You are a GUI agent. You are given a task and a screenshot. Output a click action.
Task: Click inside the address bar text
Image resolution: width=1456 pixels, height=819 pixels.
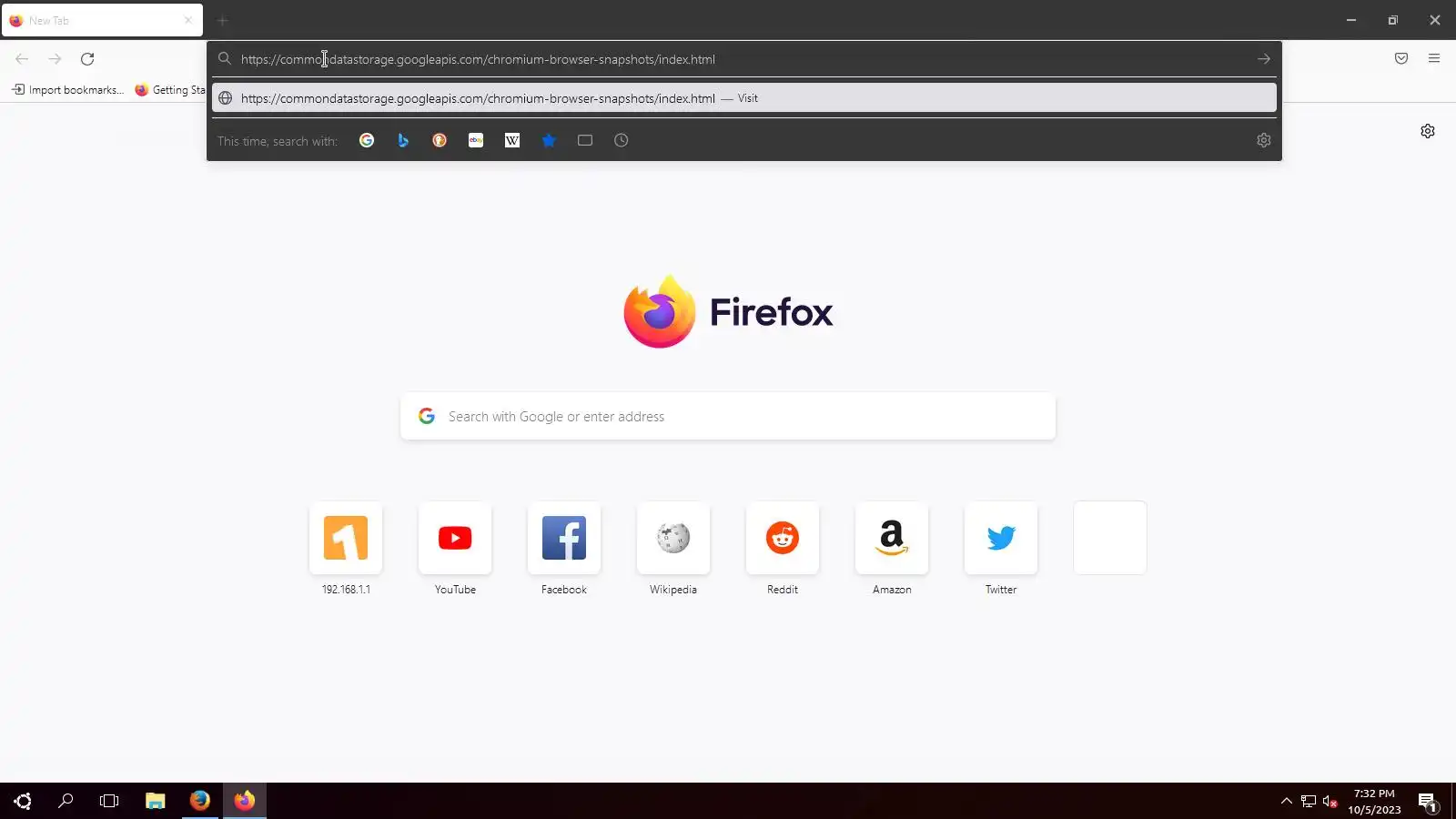478,59
